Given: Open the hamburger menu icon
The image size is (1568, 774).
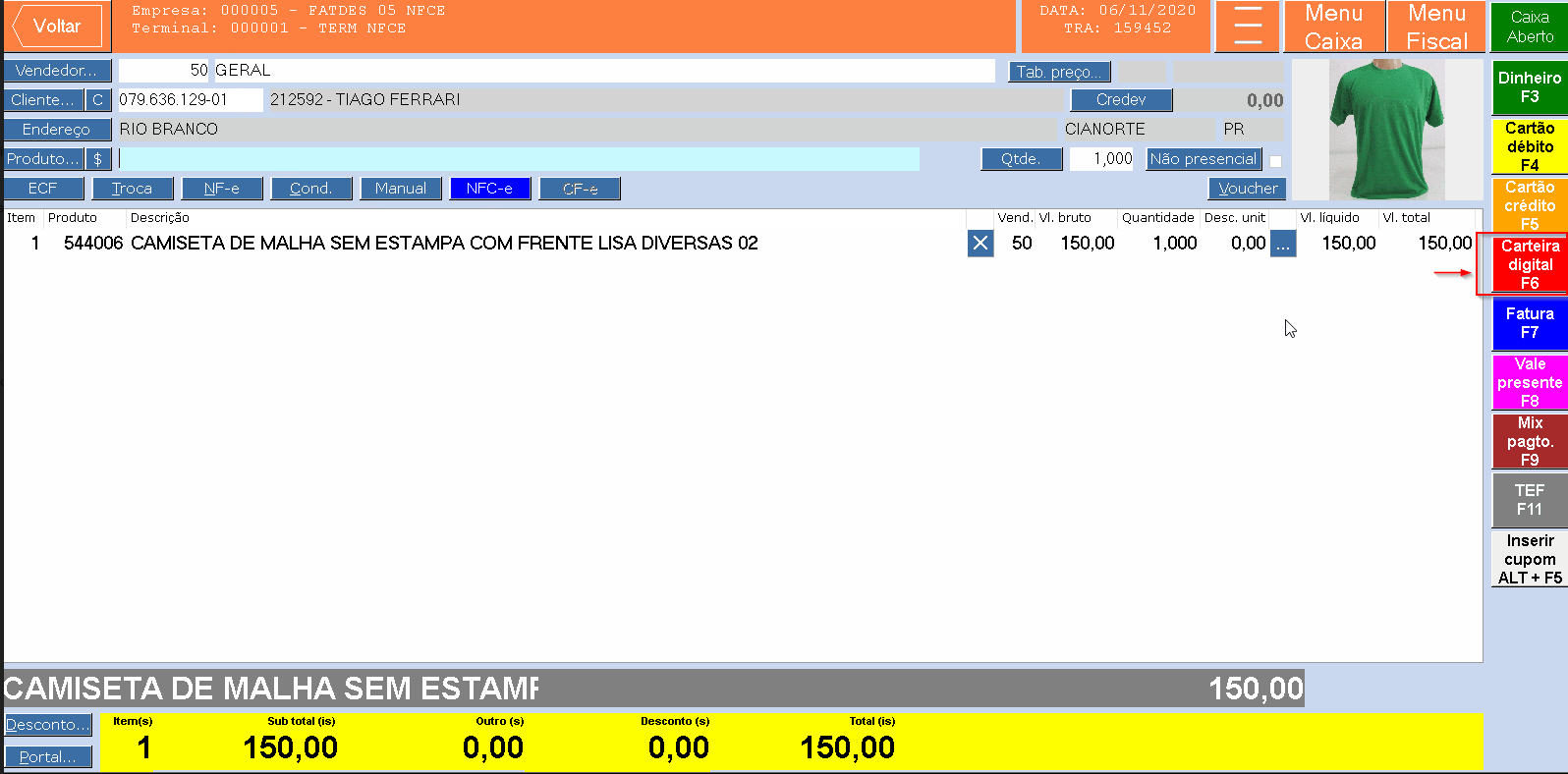Looking at the screenshot, I should (x=1248, y=27).
